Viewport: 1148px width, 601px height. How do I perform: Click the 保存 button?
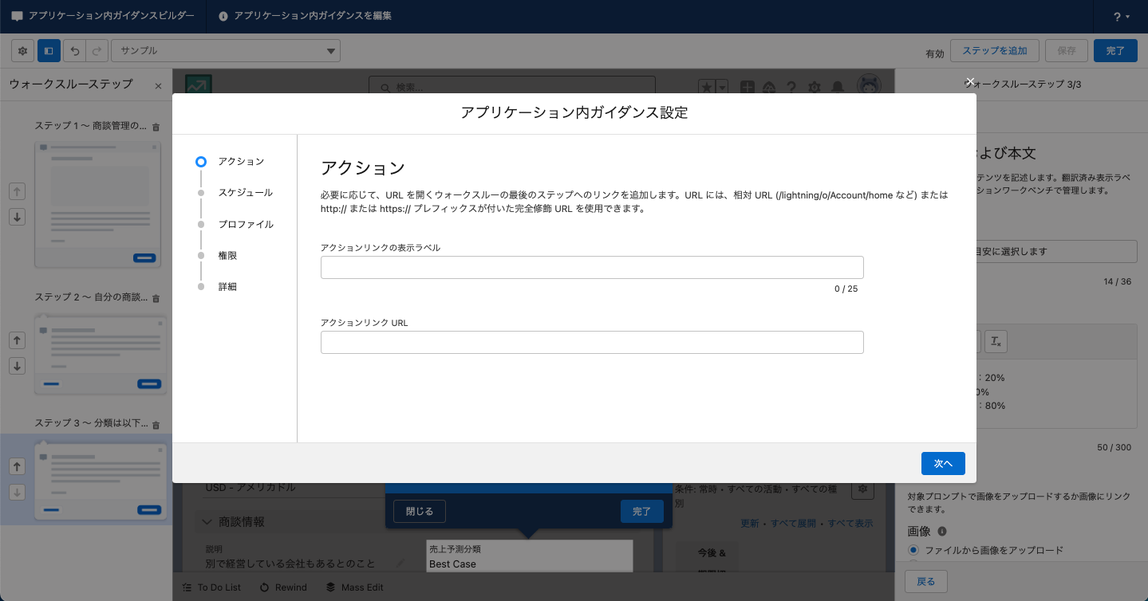coord(1066,51)
